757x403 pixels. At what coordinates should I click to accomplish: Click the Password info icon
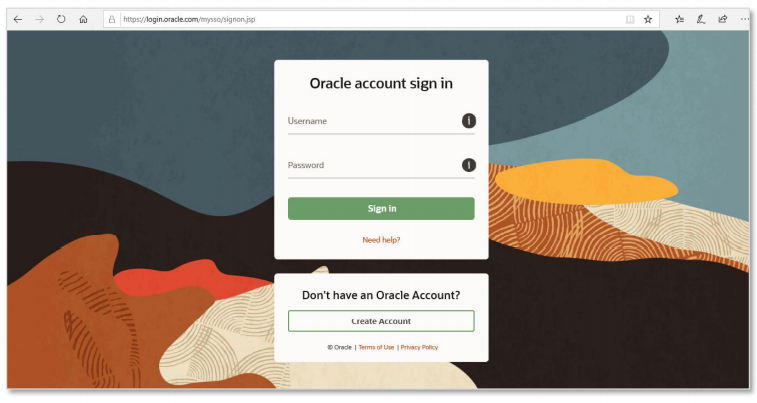tap(468, 165)
